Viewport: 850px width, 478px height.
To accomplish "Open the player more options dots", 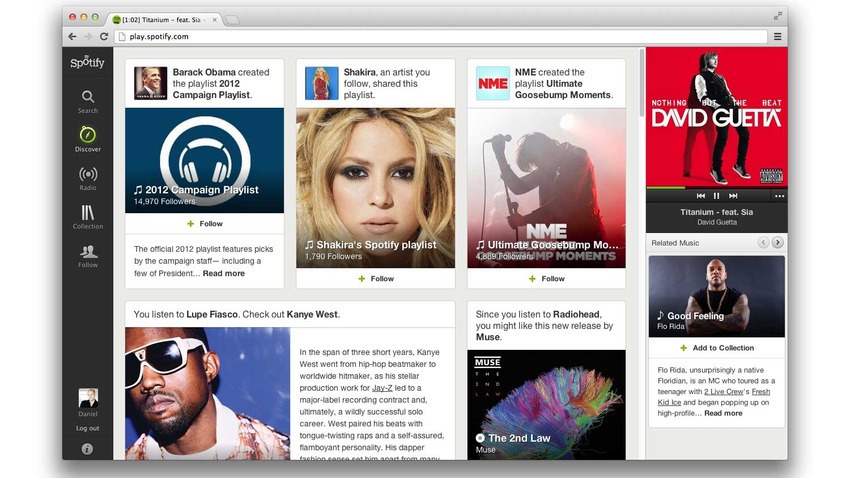I will point(779,196).
